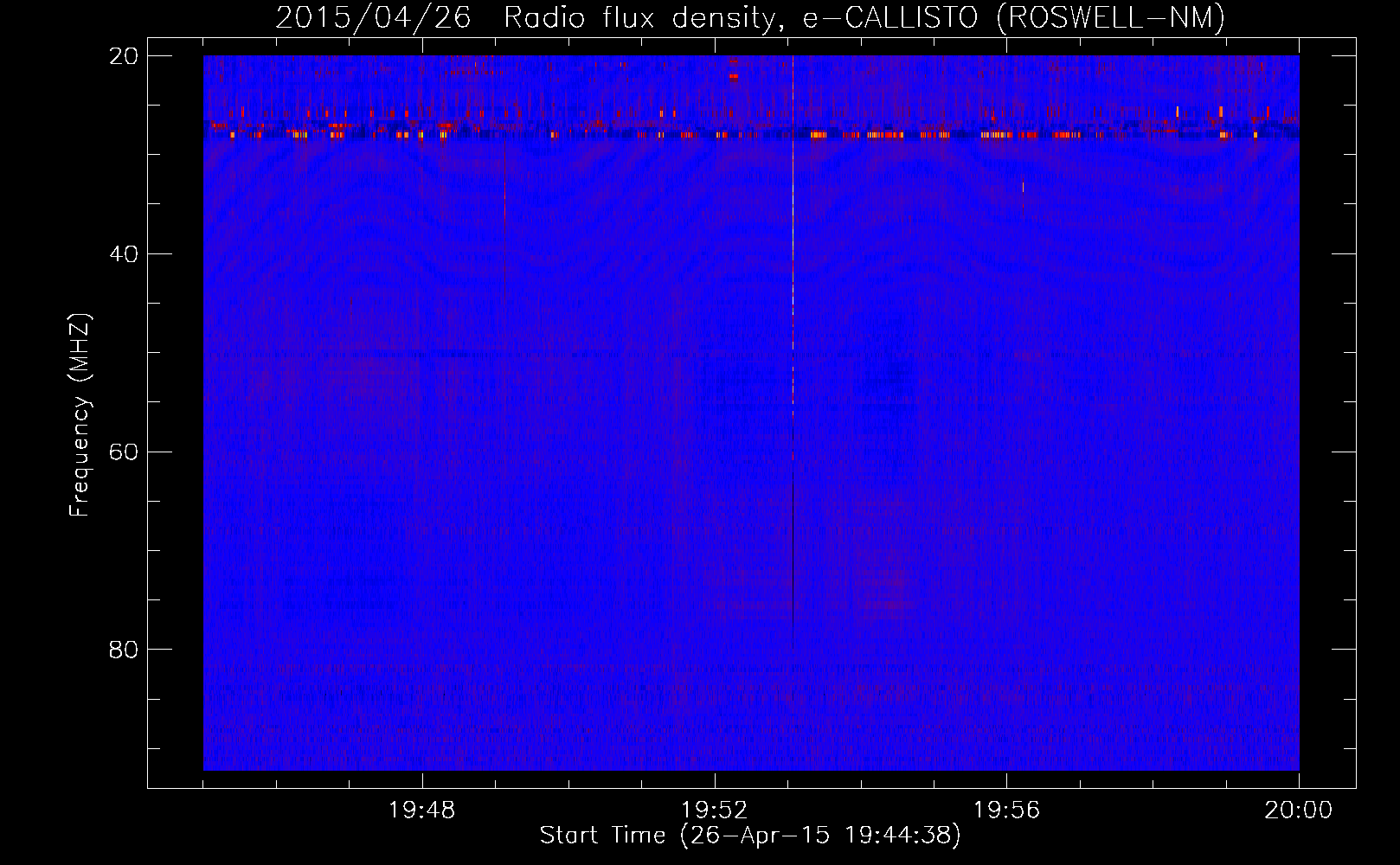Click the 19:56 time tick label
This screenshot has width=1400, height=865.
click(1006, 811)
